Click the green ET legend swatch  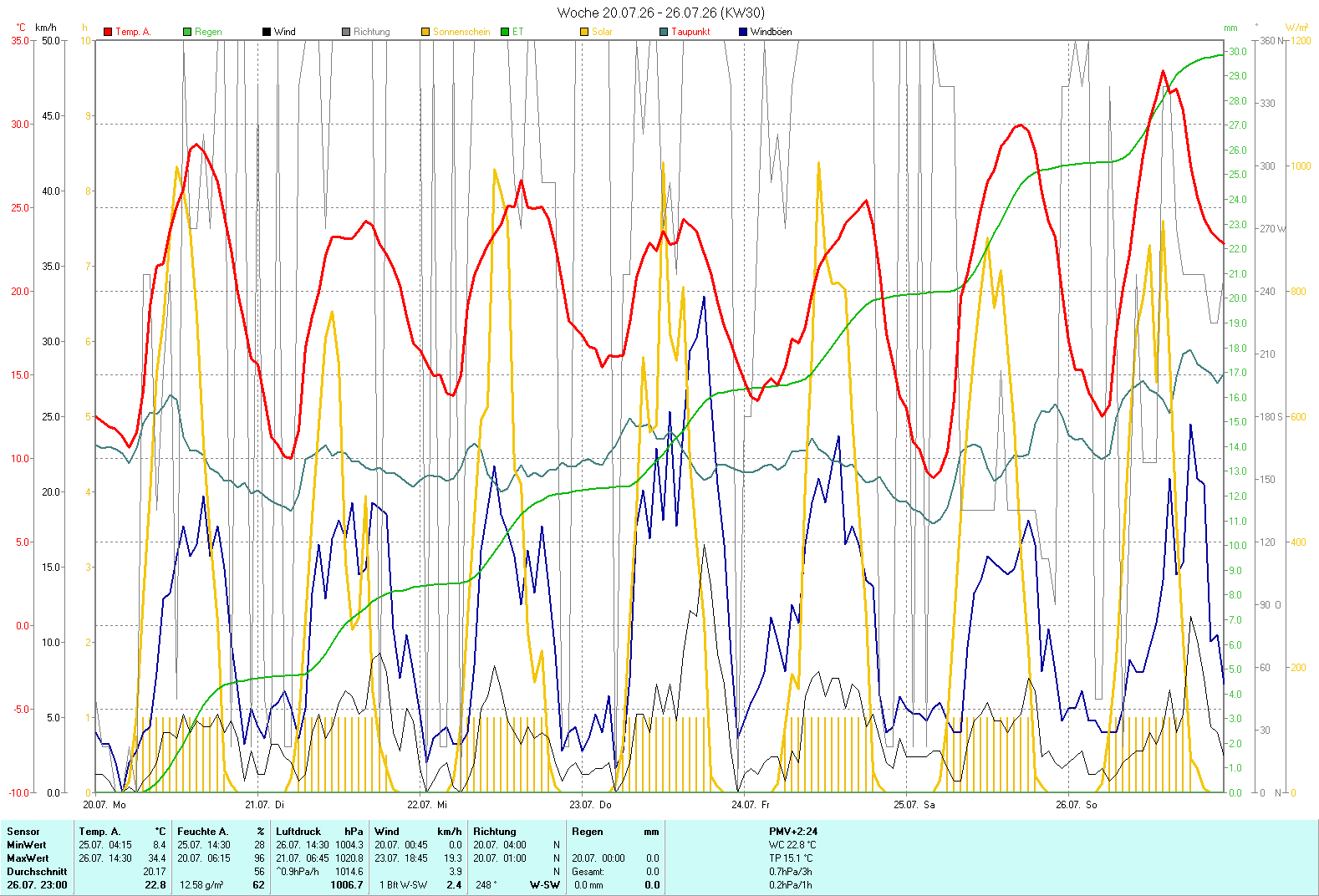pos(505,32)
